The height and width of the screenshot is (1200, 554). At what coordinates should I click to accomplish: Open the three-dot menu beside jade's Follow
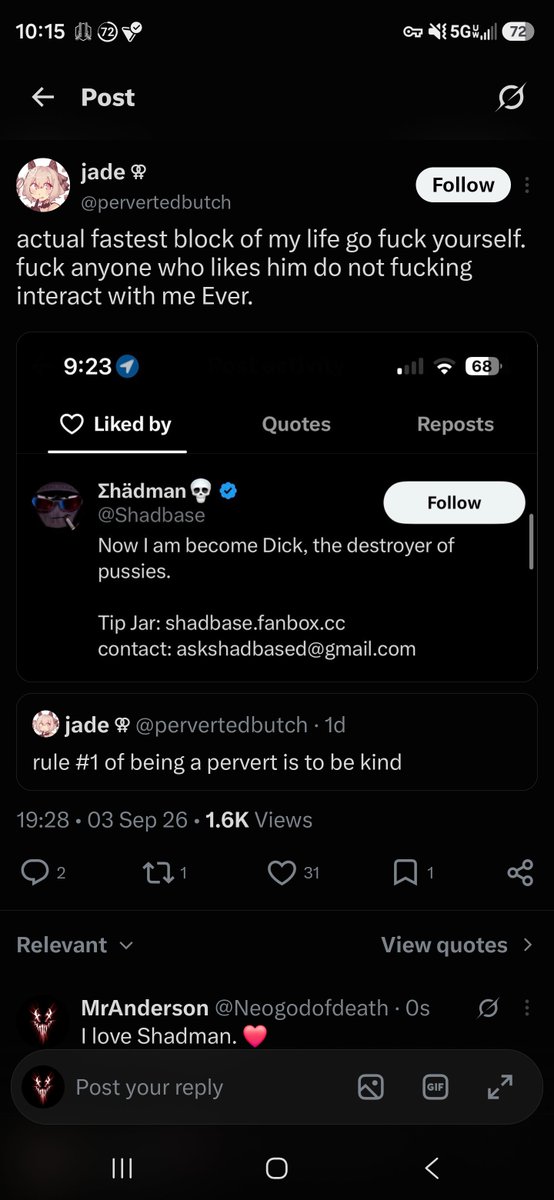(528, 185)
